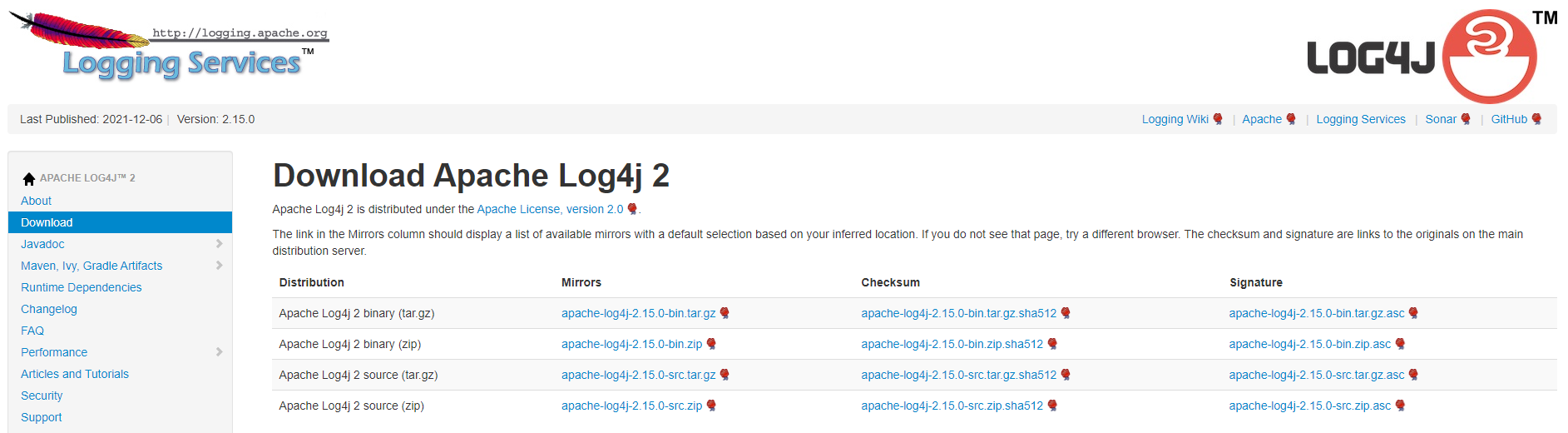1568x433 pixels.
Task: Click the Logging Wiki link
Action: click(x=1175, y=119)
